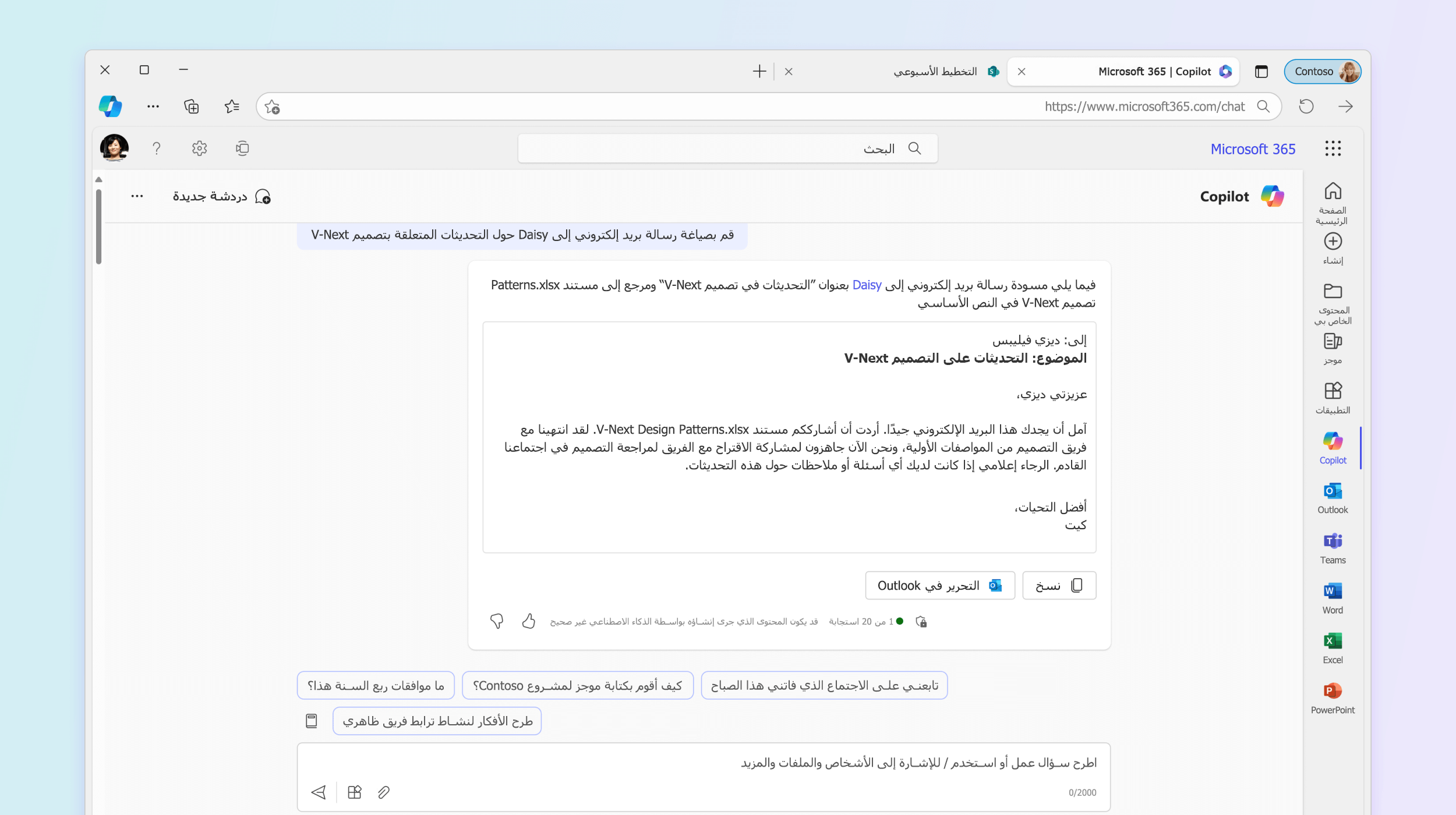This screenshot has height=815, width=1456.
Task: Click the help question mark icon
Action: point(156,148)
